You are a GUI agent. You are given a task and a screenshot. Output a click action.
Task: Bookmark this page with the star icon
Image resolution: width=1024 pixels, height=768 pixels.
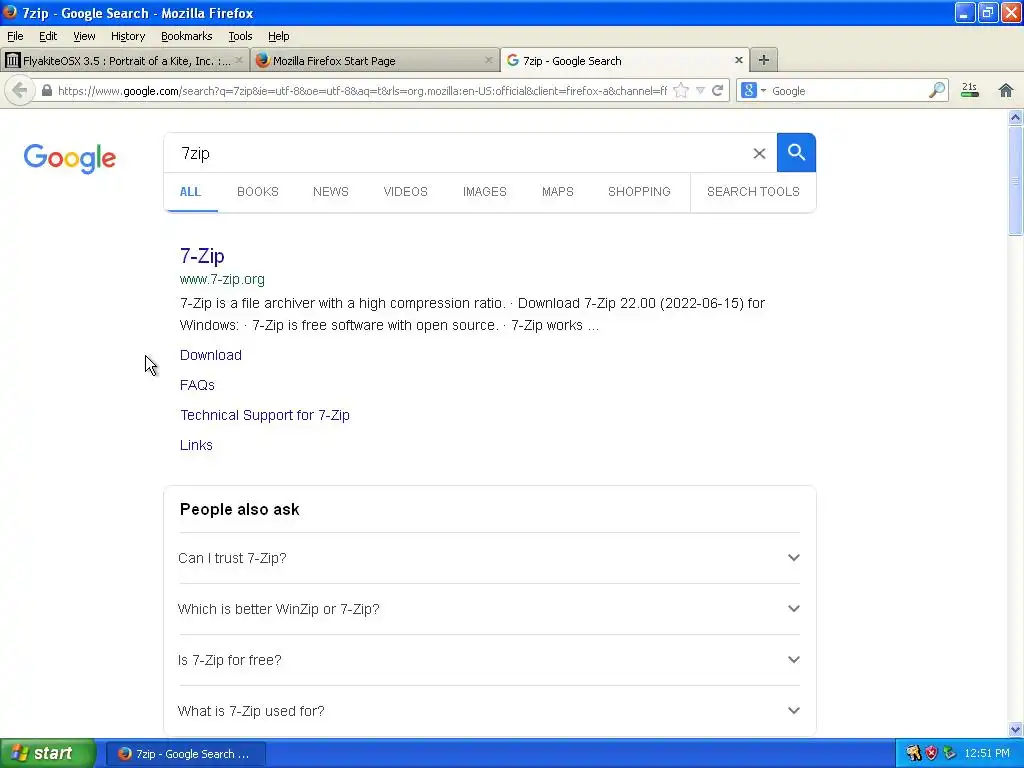tap(680, 90)
